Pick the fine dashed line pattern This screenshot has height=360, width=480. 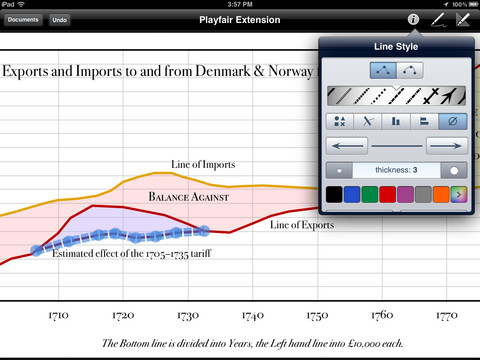click(362, 96)
